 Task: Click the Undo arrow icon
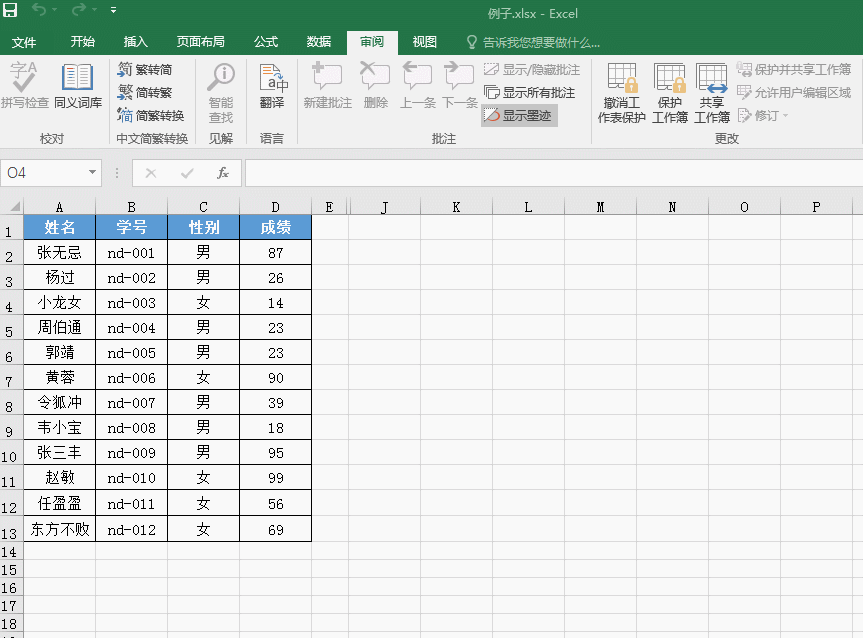pyautogui.click(x=39, y=9)
